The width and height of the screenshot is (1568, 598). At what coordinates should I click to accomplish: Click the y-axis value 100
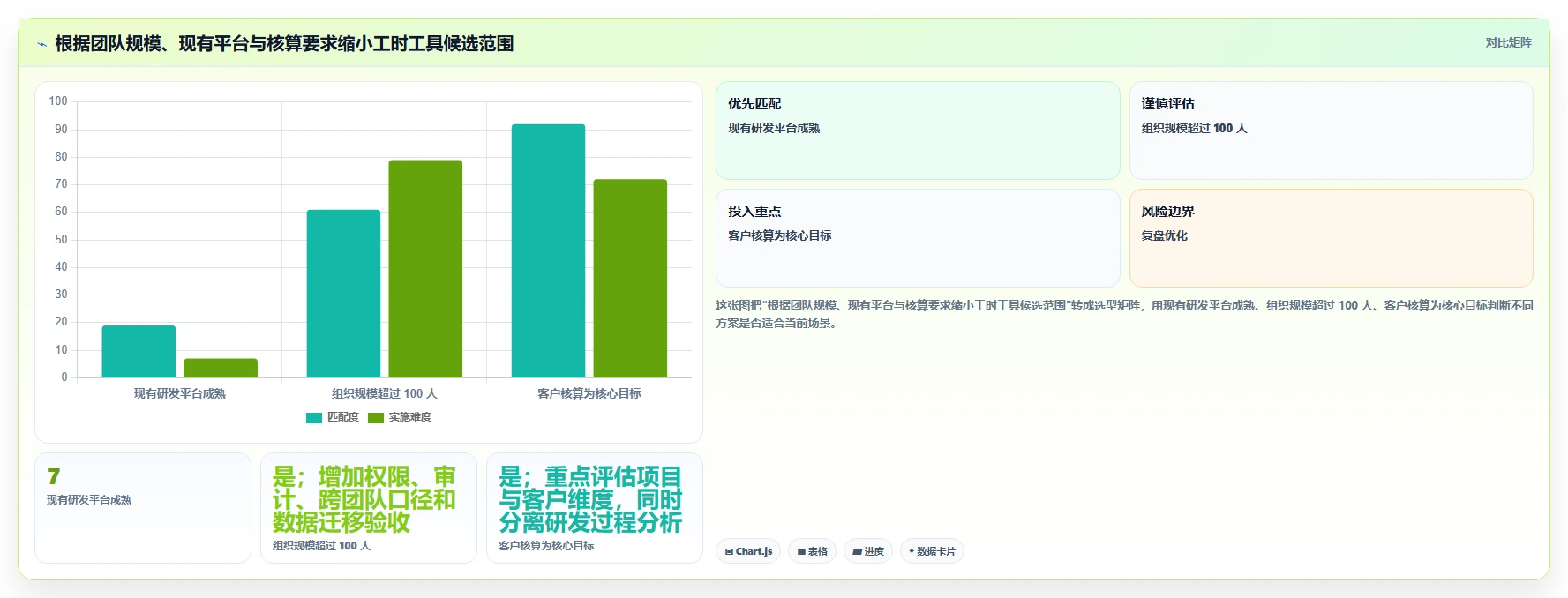pos(58,101)
